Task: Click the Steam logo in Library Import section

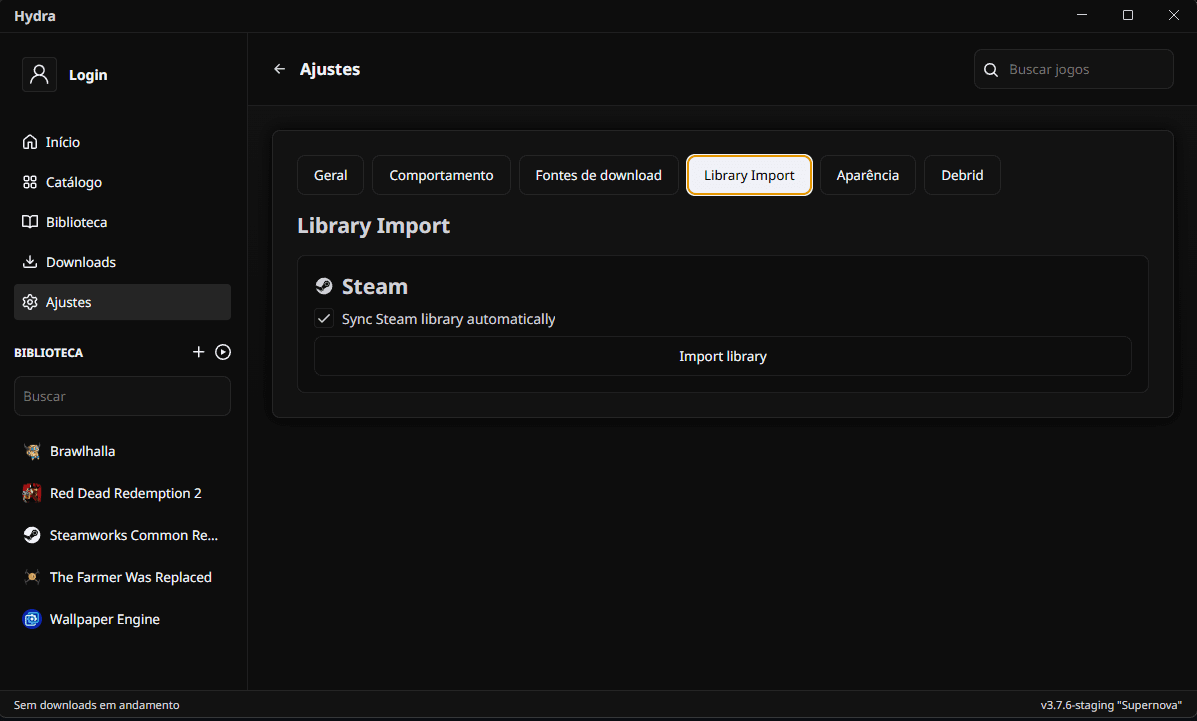Action: coord(324,285)
